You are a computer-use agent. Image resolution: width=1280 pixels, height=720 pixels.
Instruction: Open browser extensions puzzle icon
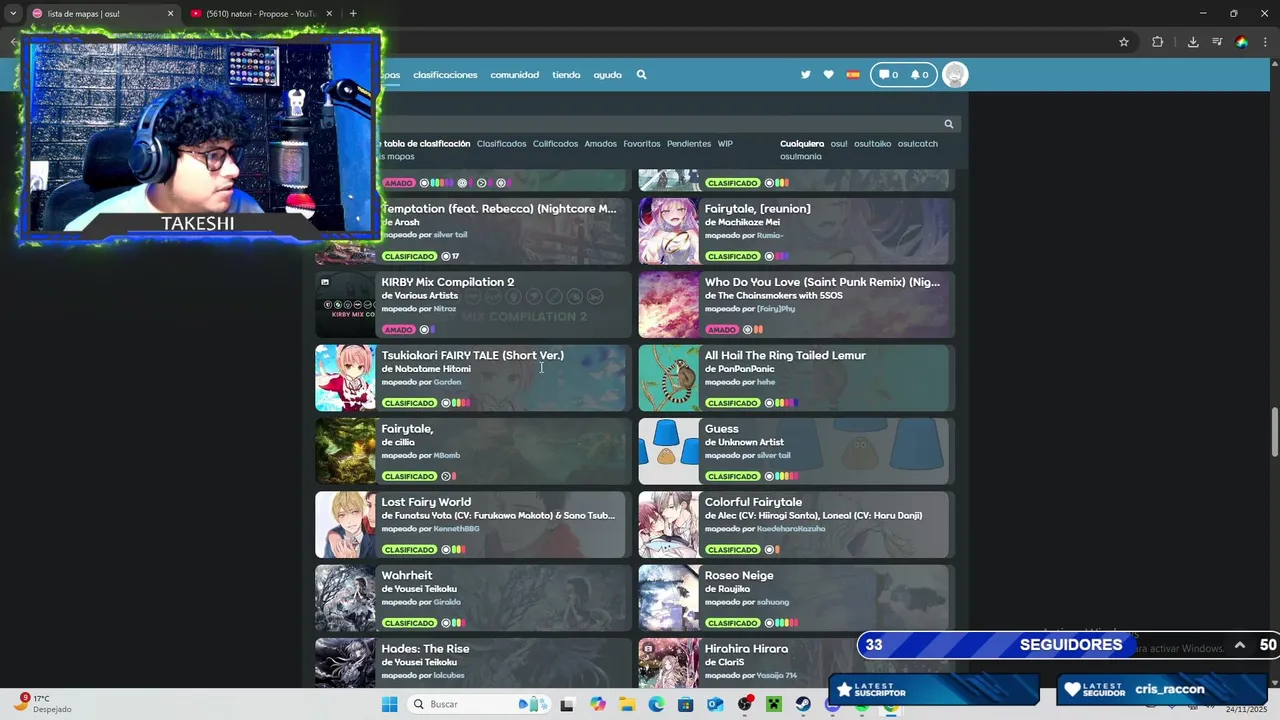tap(1158, 42)
